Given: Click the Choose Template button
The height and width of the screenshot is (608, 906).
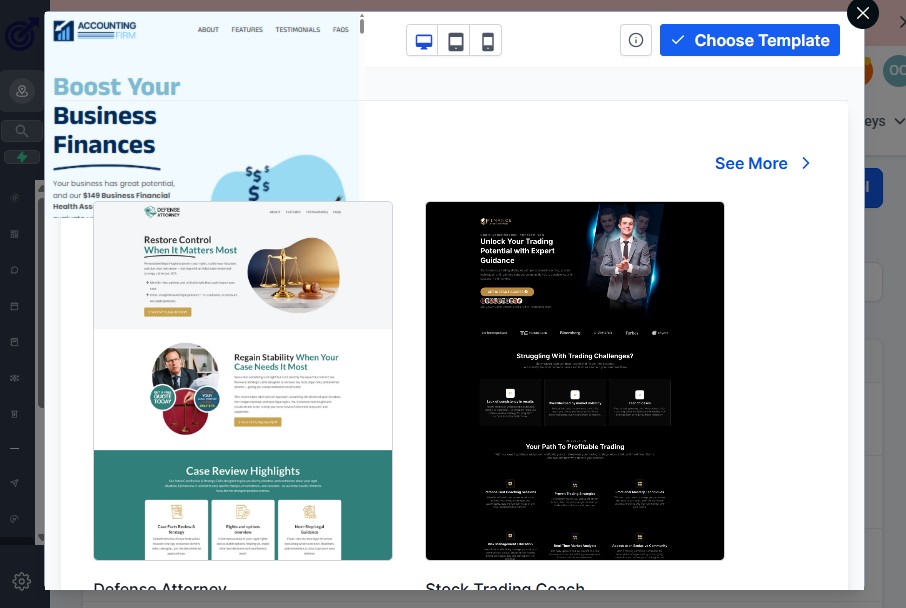Looking at the screenshot, I should (x=749, y=40).
